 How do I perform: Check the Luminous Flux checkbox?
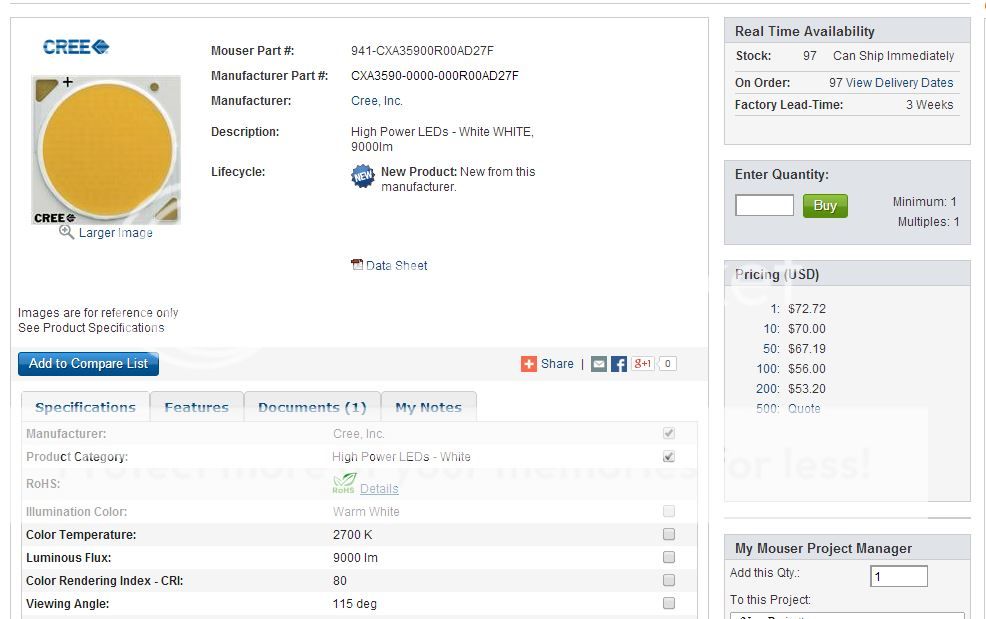pyautogui.click(x=669, y=557)
